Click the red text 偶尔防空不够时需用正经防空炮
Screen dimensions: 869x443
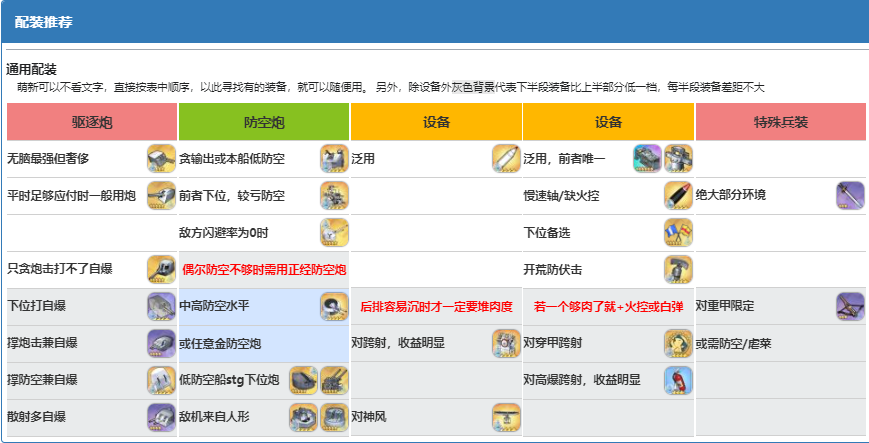click(x=264, y=270)
